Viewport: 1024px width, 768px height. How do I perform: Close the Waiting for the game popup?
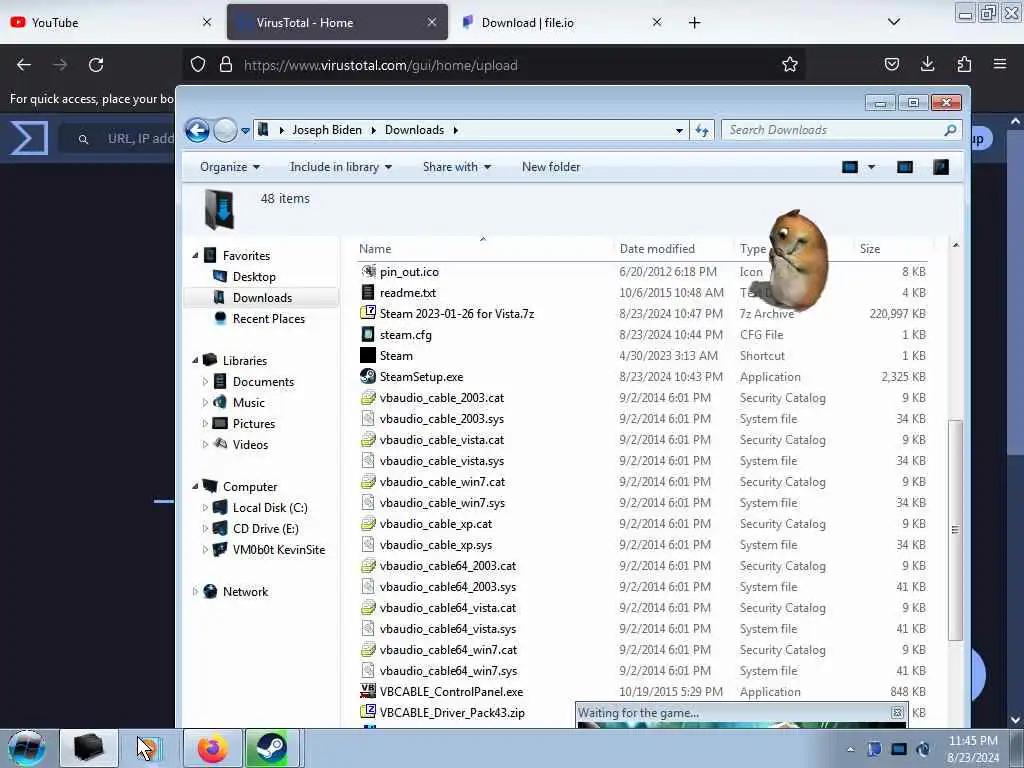pos(897,712)
